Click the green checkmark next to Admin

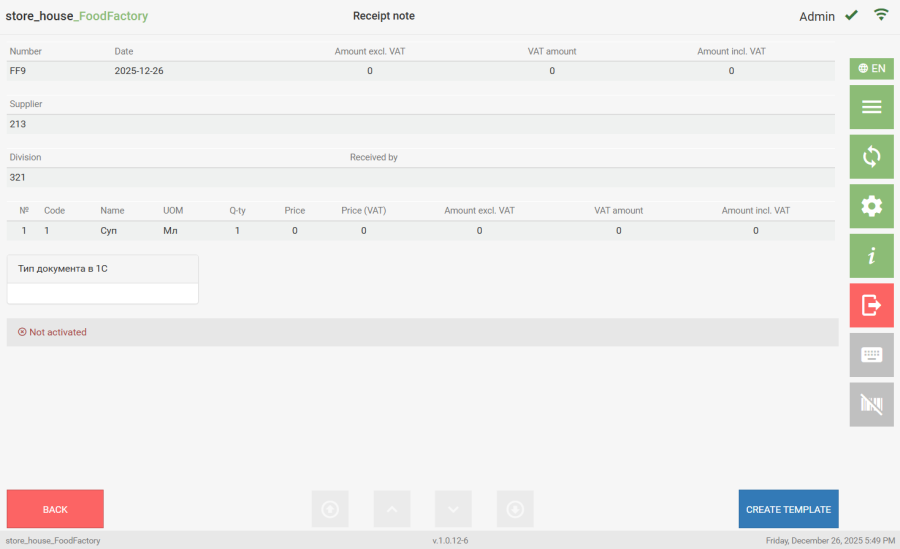pos(851,15)
